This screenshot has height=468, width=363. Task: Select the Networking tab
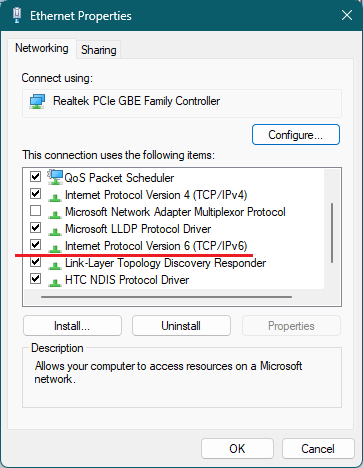(x=42, y=48)
